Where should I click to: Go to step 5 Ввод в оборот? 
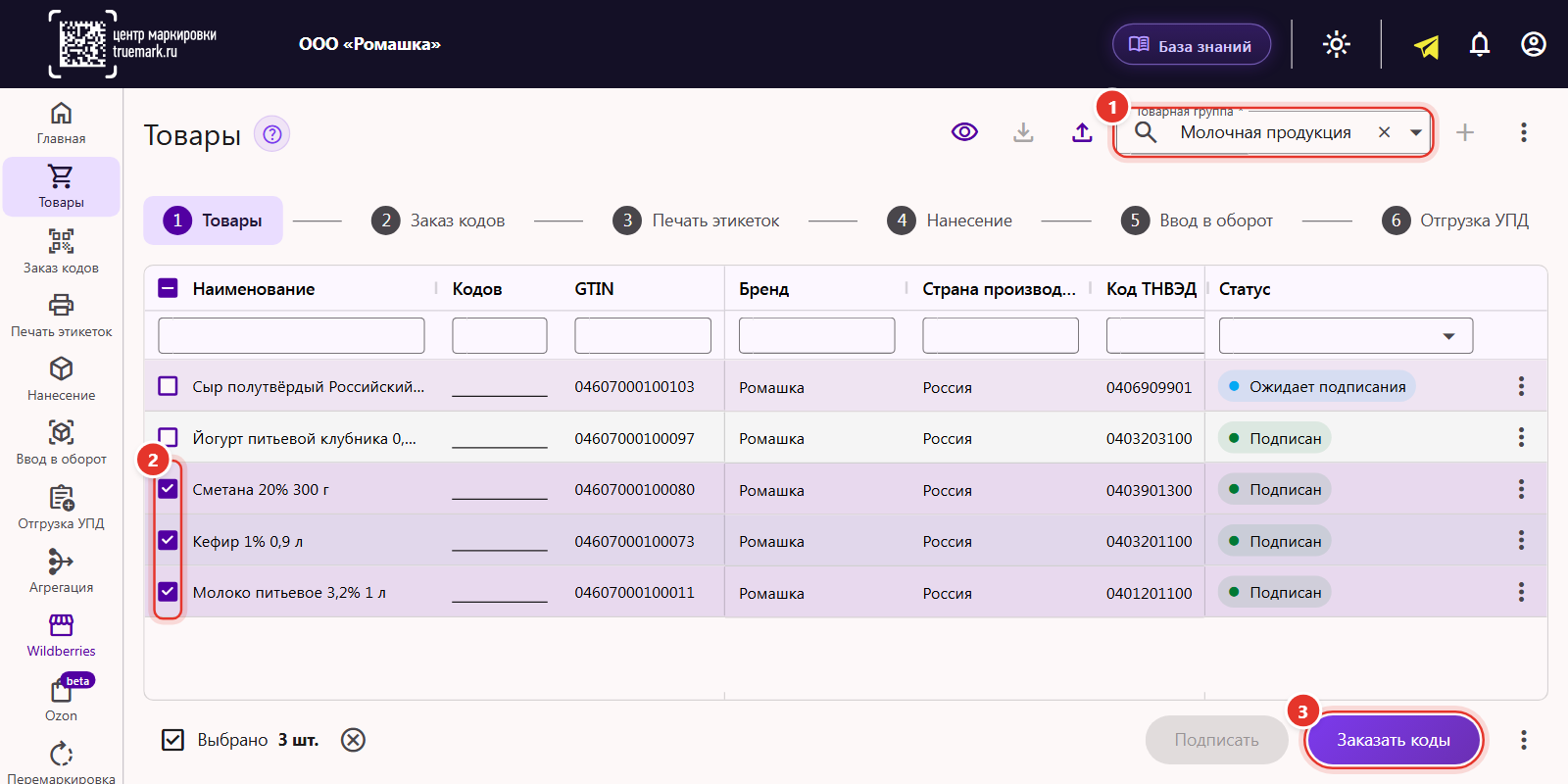coord(1198,220)
